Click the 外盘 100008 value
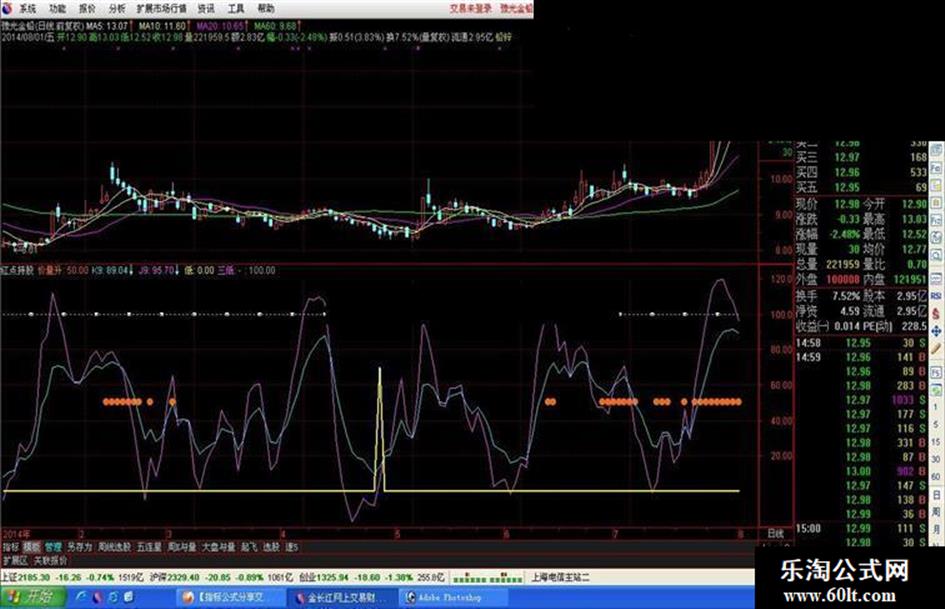 click(843, 280)
